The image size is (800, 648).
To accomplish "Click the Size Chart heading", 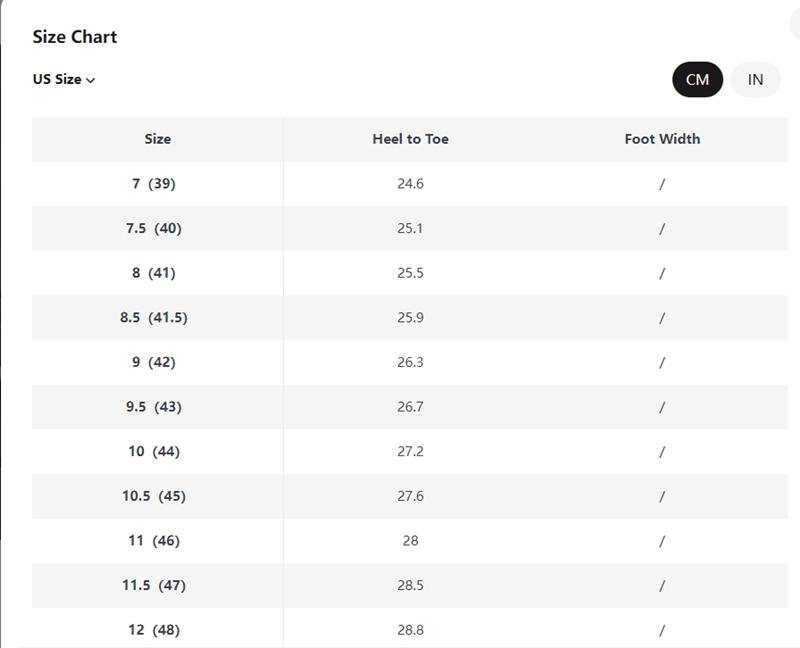I will (x=75, y=37).
